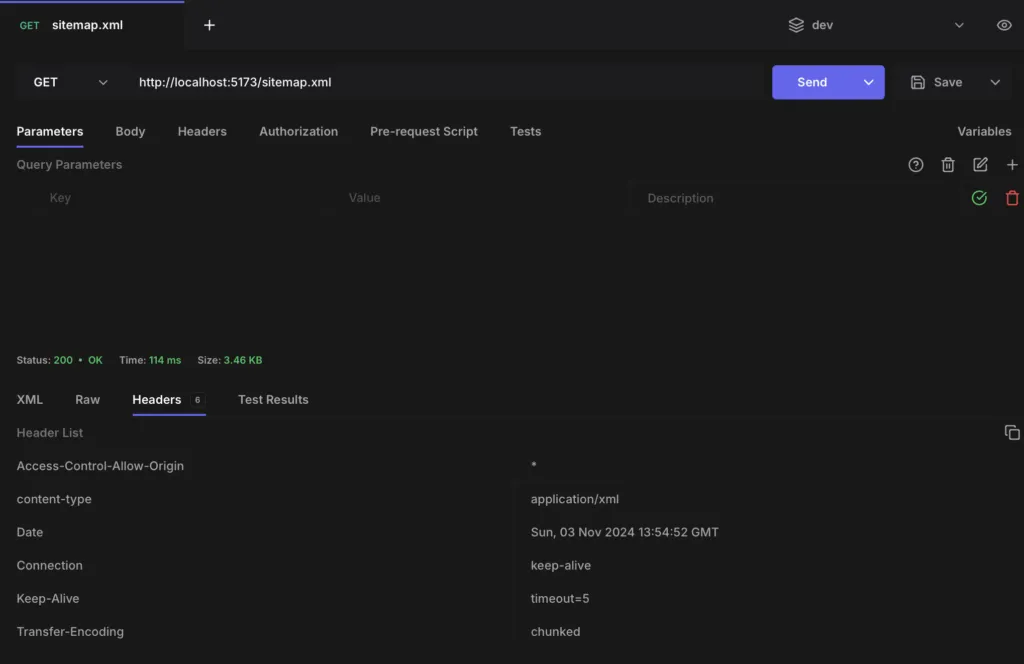This screenshot has width=1024, height=664.
Task: Click inside the request URL field
Action: 400,82
